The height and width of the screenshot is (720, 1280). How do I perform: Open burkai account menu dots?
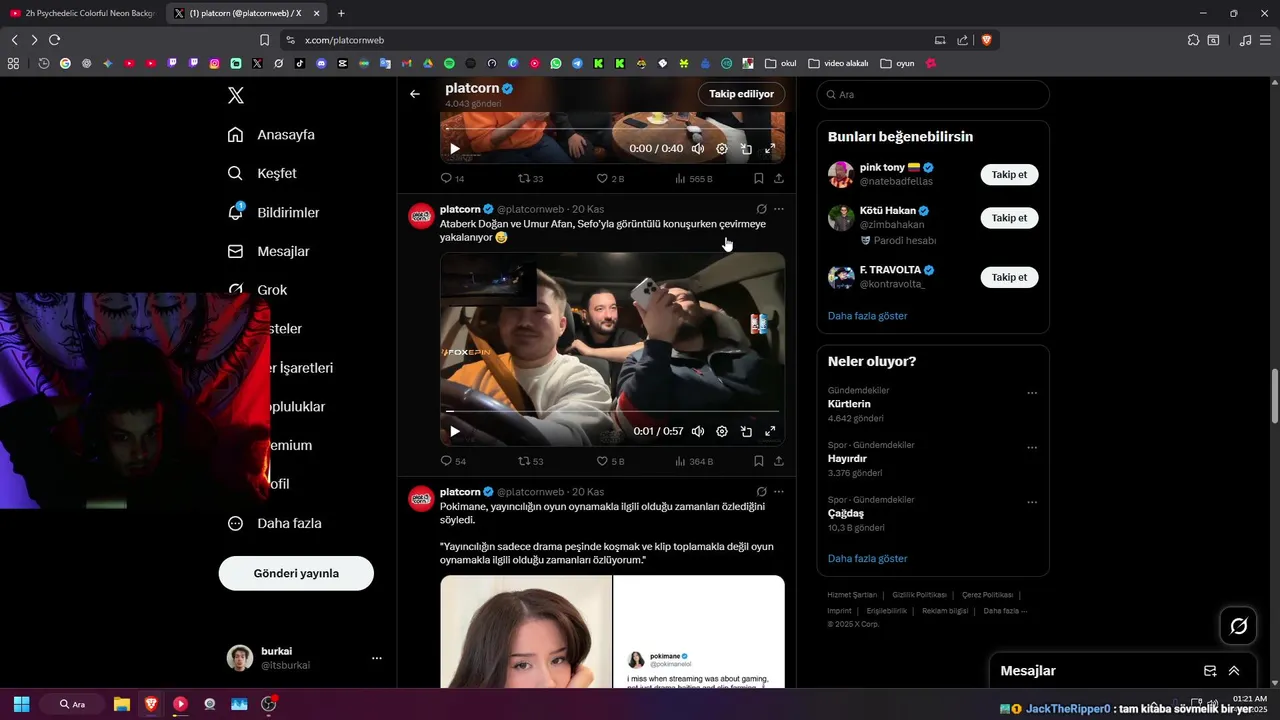point(377,658)
